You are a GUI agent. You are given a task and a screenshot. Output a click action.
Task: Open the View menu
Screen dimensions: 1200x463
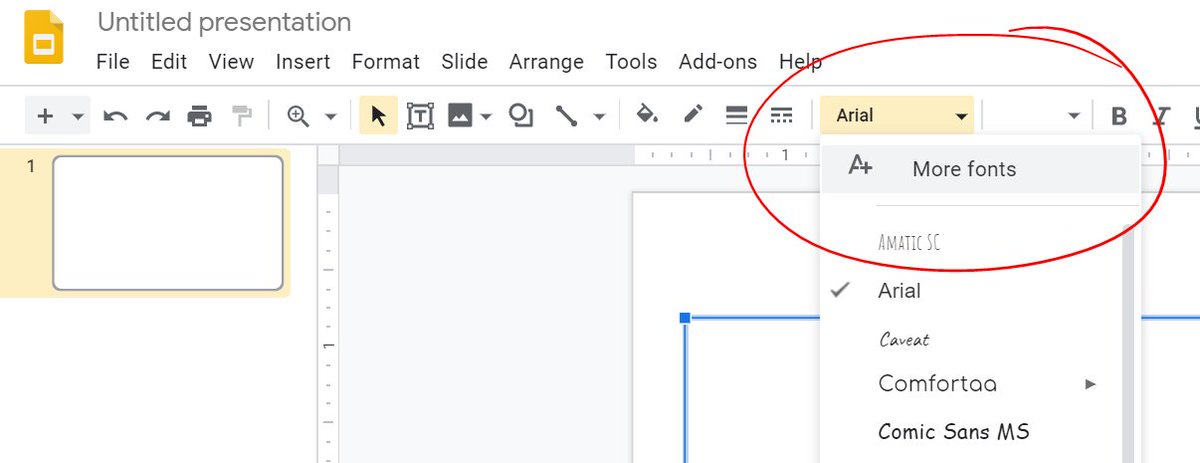click(x=231, y=62)
